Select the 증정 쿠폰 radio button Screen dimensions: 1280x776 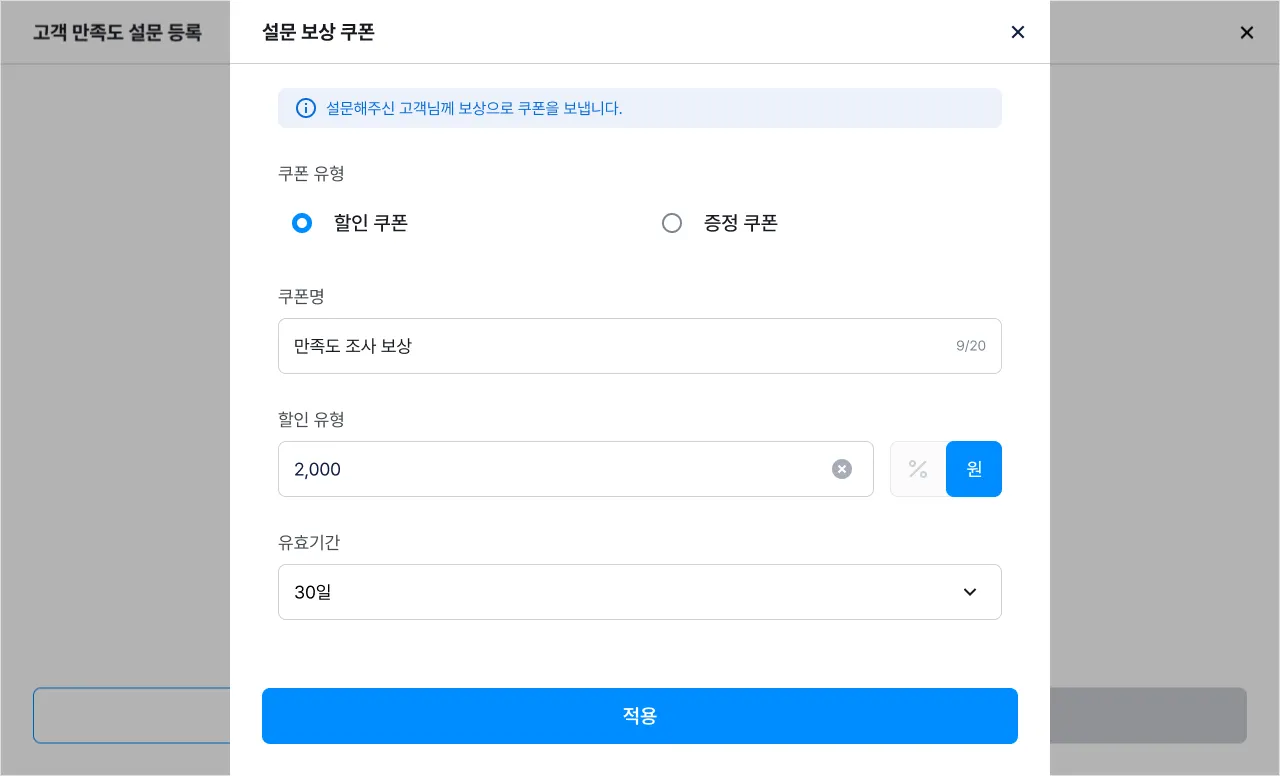[672, 223]
